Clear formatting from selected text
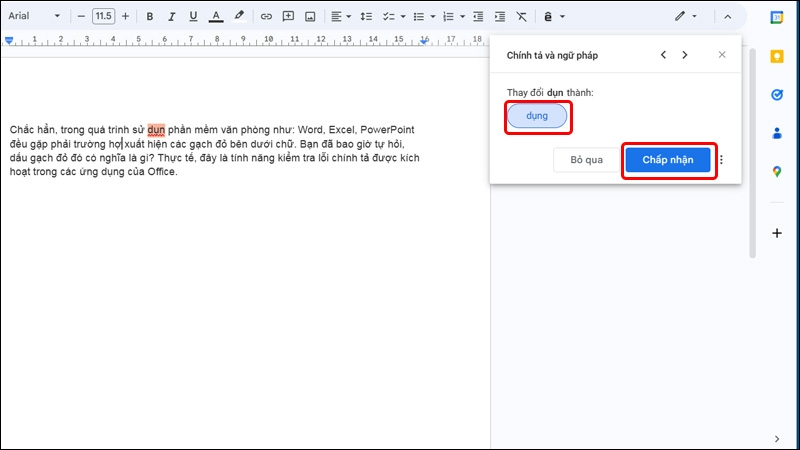Image resolution: width=800 pixels, height=450 pixels. click(521, 16)
